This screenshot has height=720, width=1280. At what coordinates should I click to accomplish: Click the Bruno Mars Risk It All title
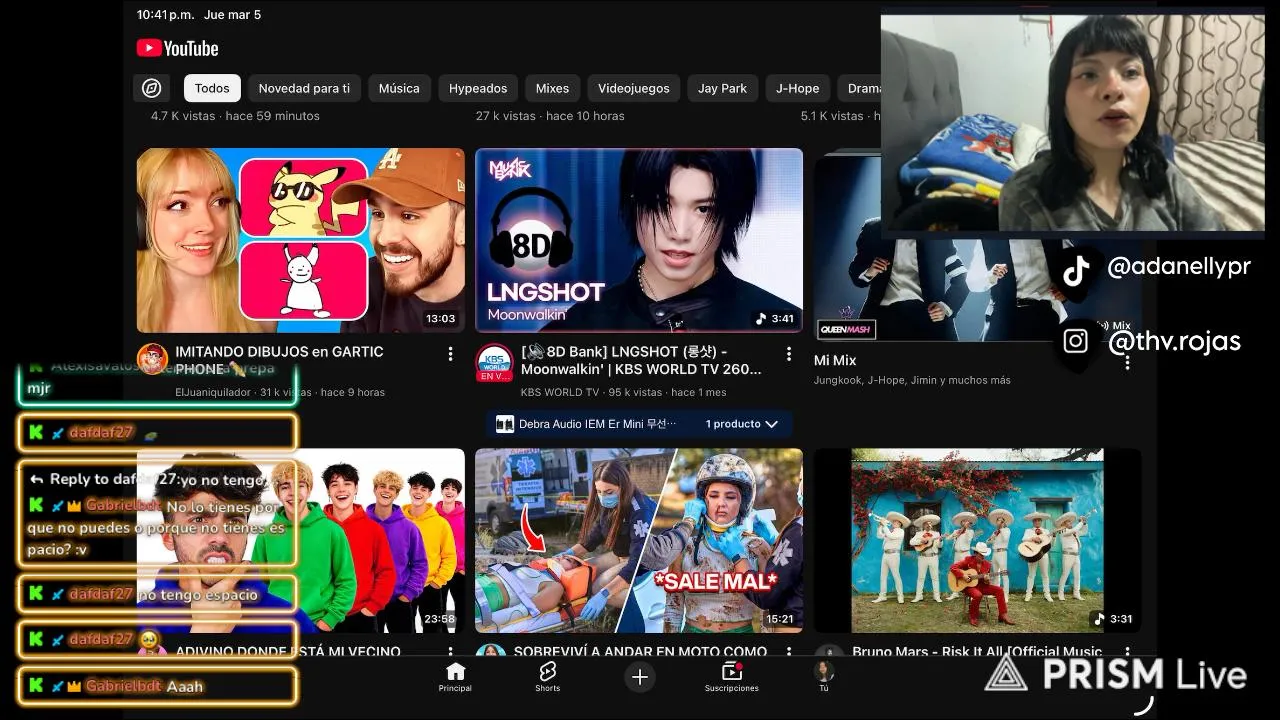pyautogui.click(x=977, y=651)
